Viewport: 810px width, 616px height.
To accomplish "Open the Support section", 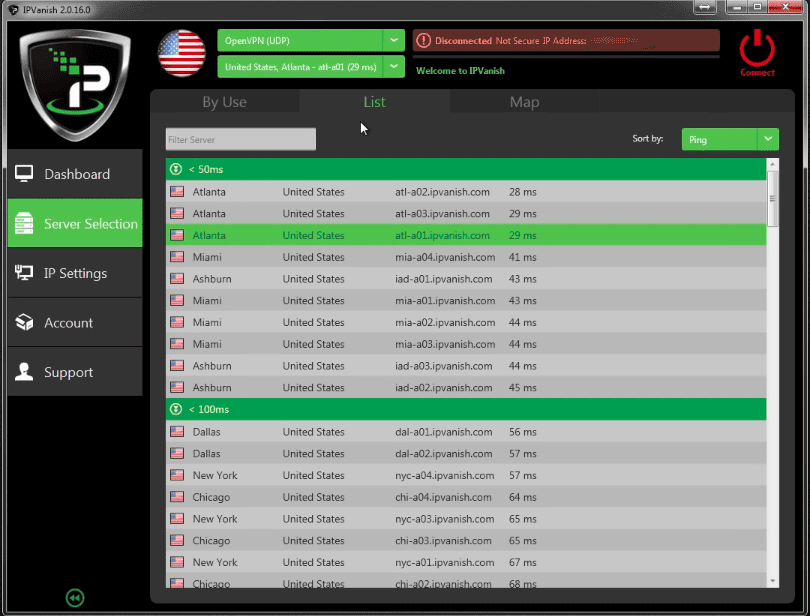I will (x=75, y=372).
